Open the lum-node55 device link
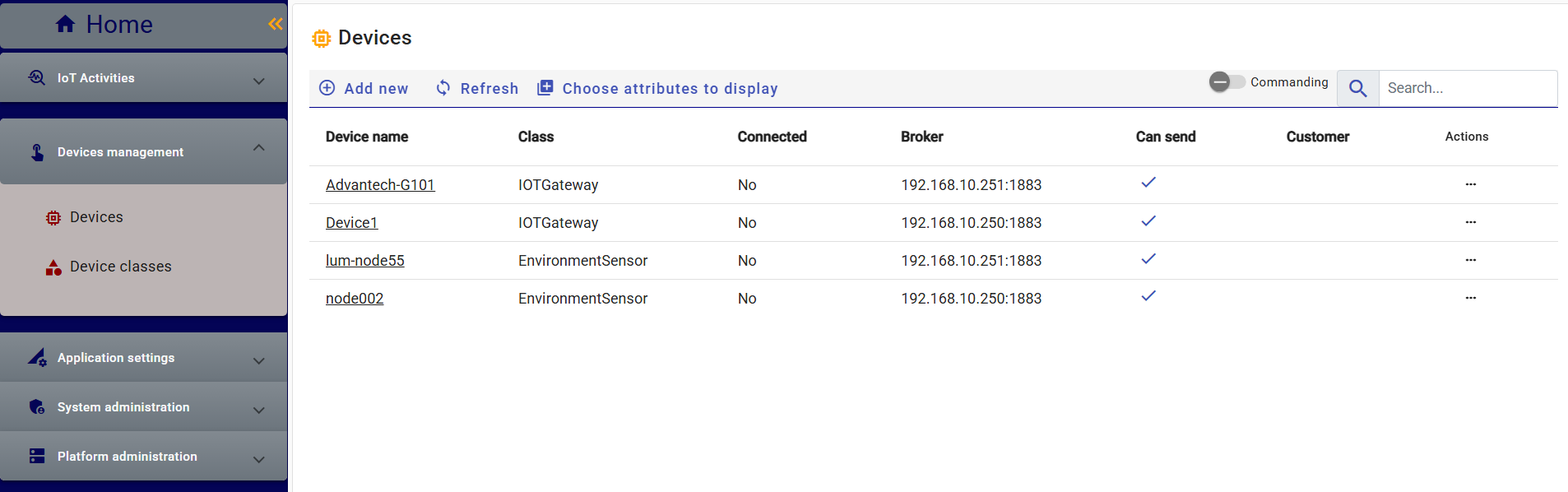 (364, 261)
